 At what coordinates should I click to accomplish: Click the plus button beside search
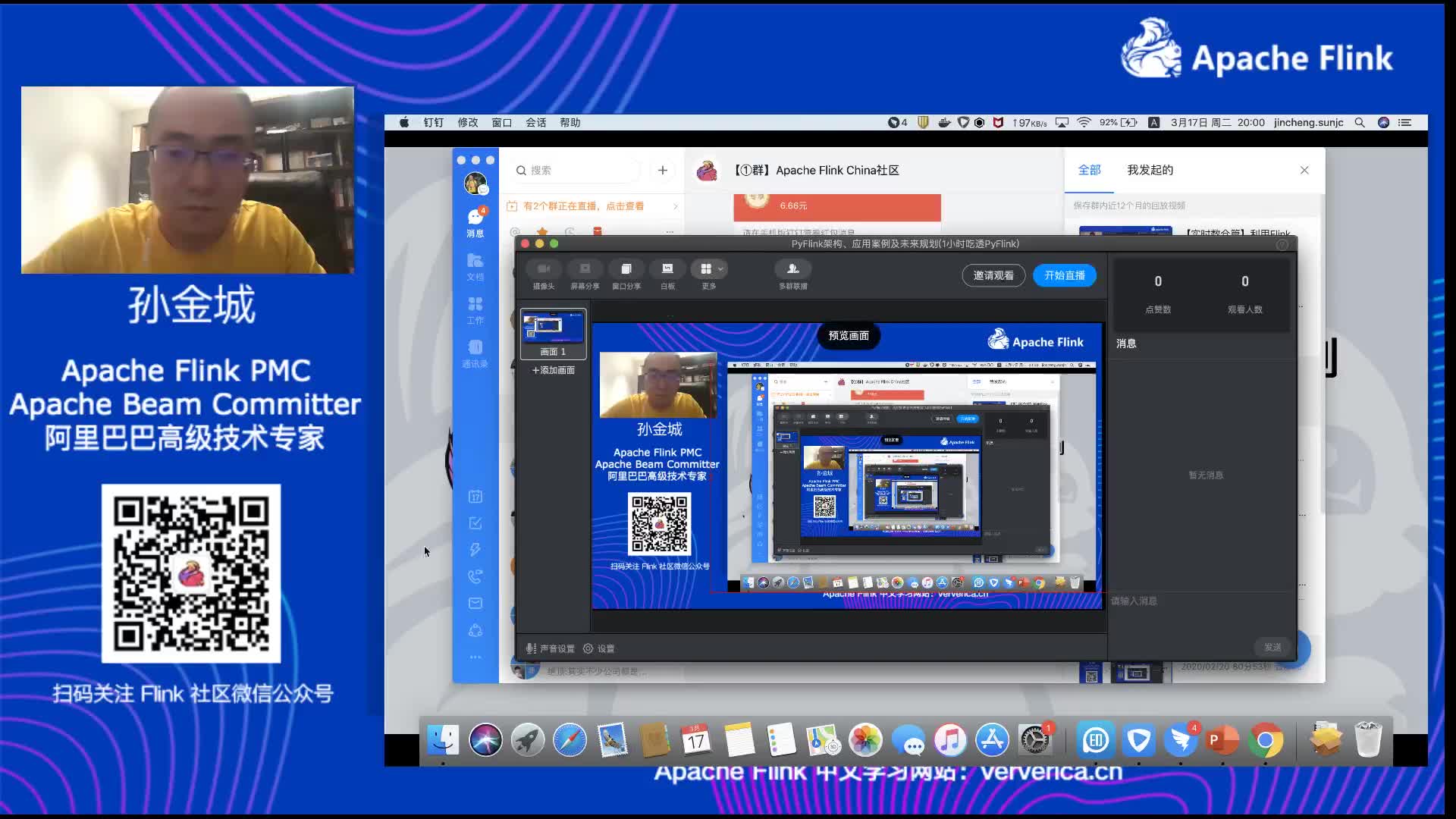(662, 171)
